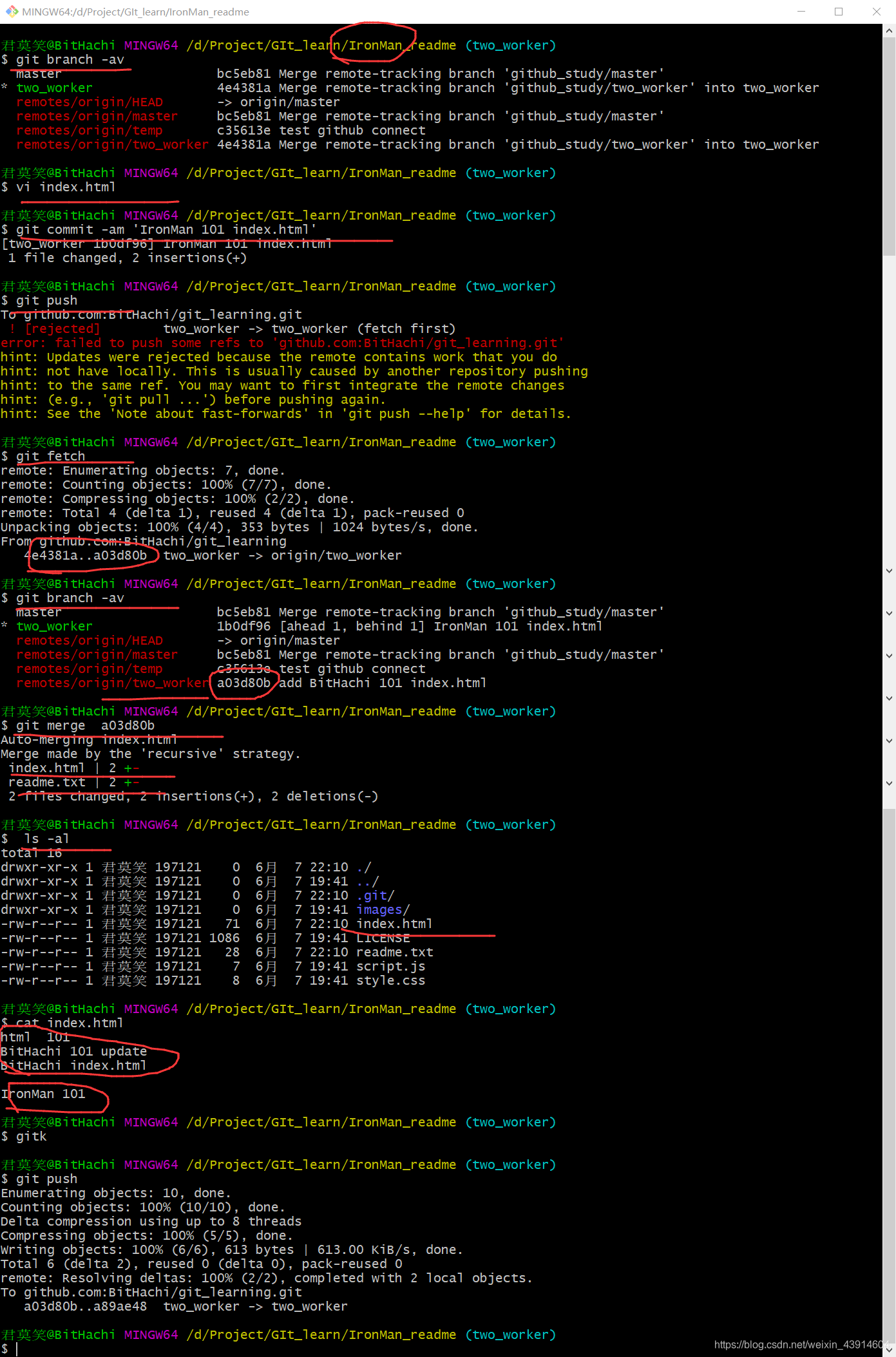896x1357 pixels.
Task: Click the 'IronMan 101' cat output line
Action: (43, 1094)
